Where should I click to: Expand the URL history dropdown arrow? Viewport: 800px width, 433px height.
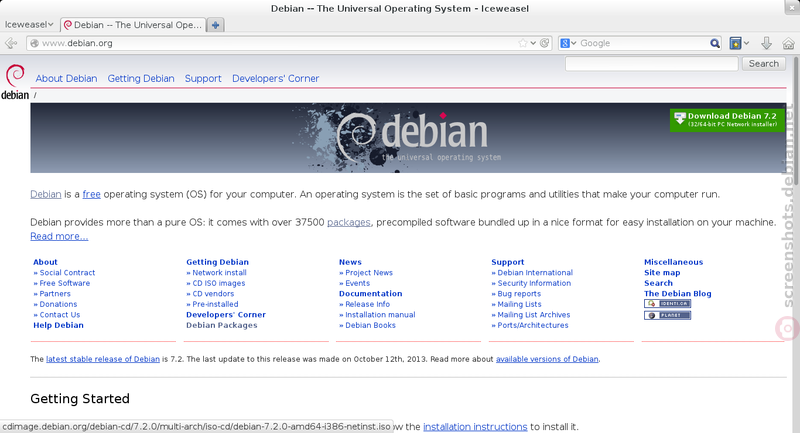coord(533,43)
